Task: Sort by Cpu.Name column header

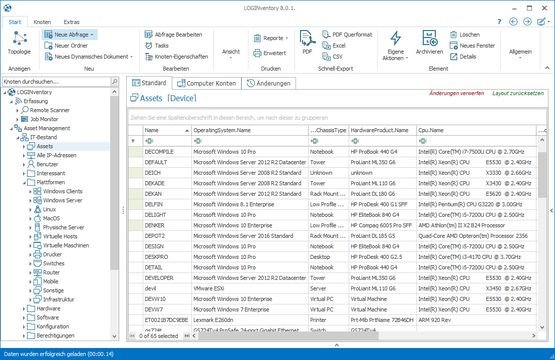Action: [476, 130]
